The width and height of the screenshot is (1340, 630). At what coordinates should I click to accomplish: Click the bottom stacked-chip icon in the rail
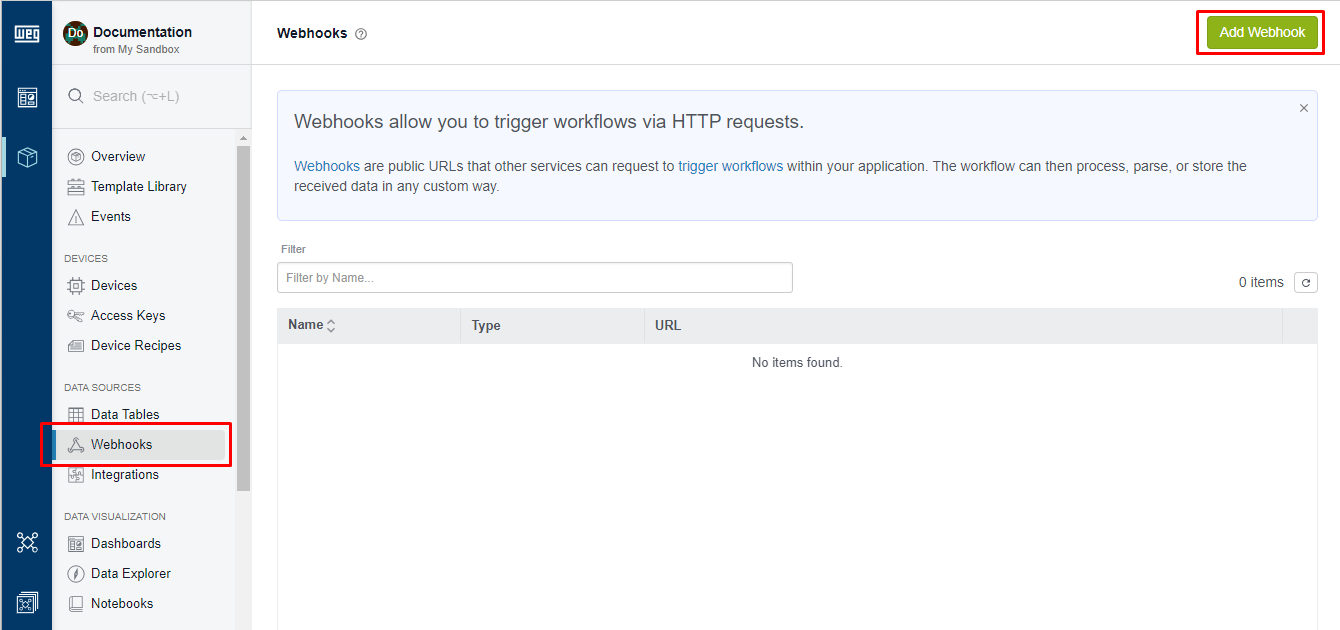tap(27, 602)
